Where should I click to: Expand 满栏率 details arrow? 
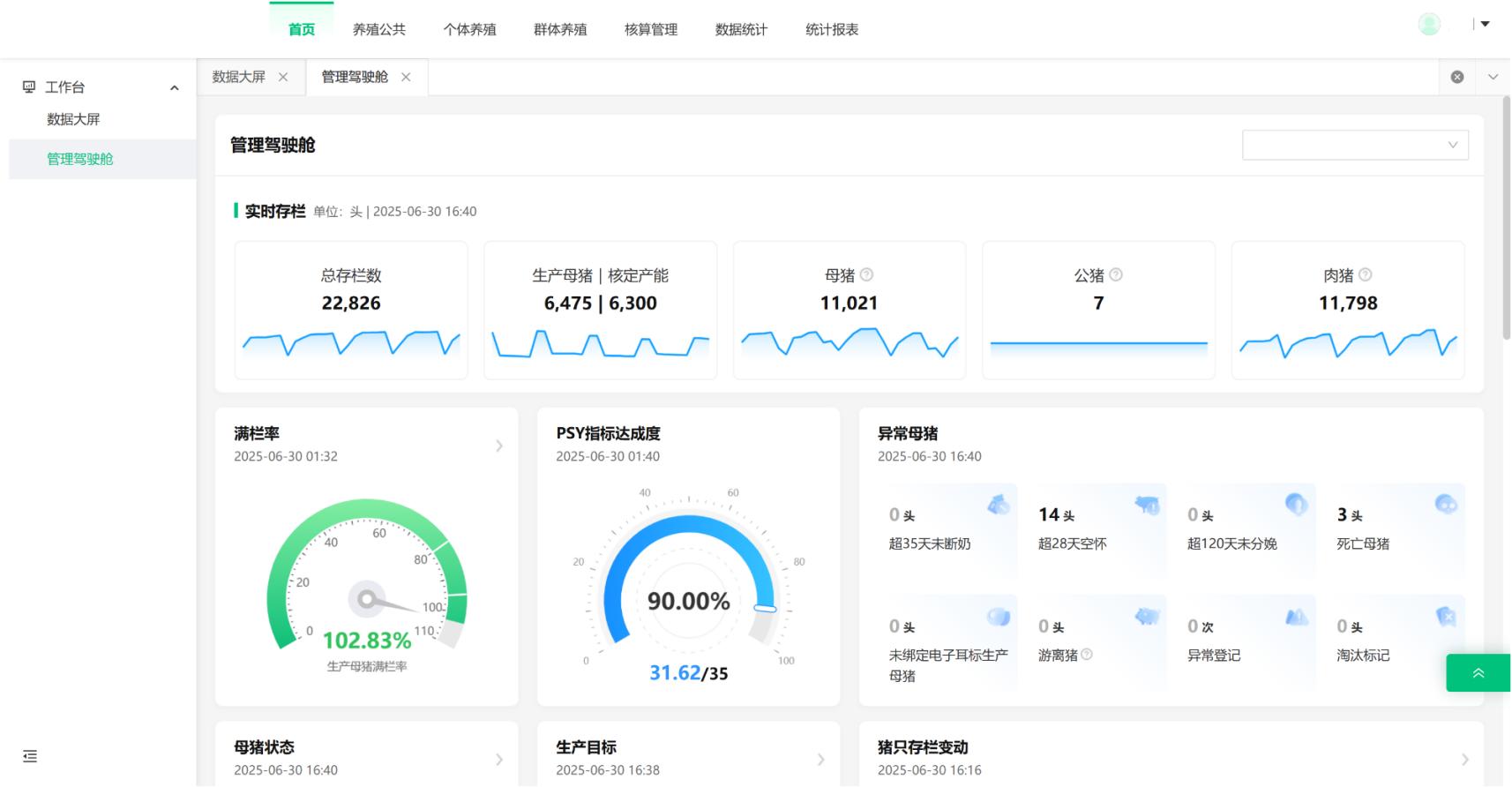pos(499,446)
